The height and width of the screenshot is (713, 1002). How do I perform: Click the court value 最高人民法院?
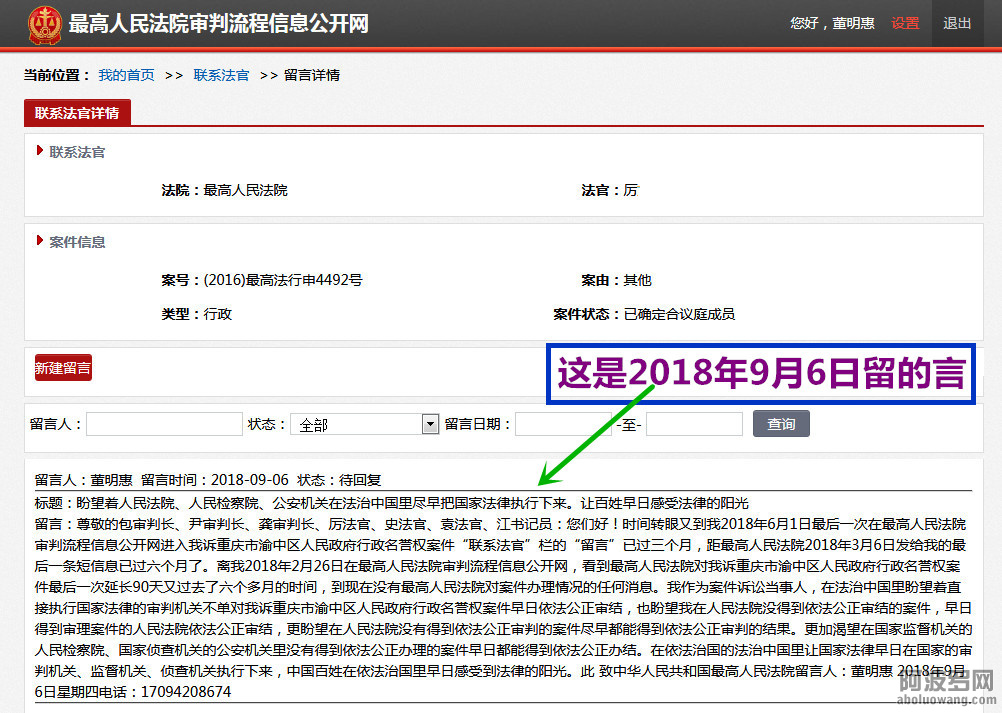coord(245,190)
